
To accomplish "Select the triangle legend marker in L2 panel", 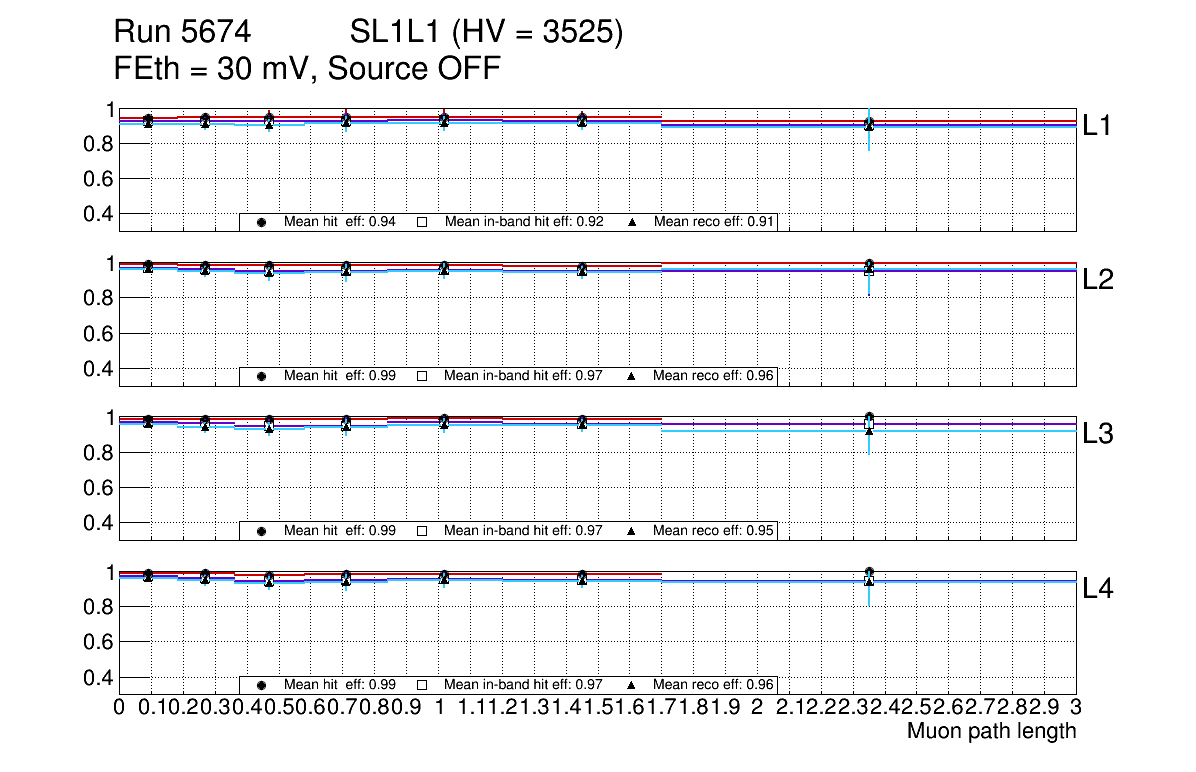I will (632, 377).
